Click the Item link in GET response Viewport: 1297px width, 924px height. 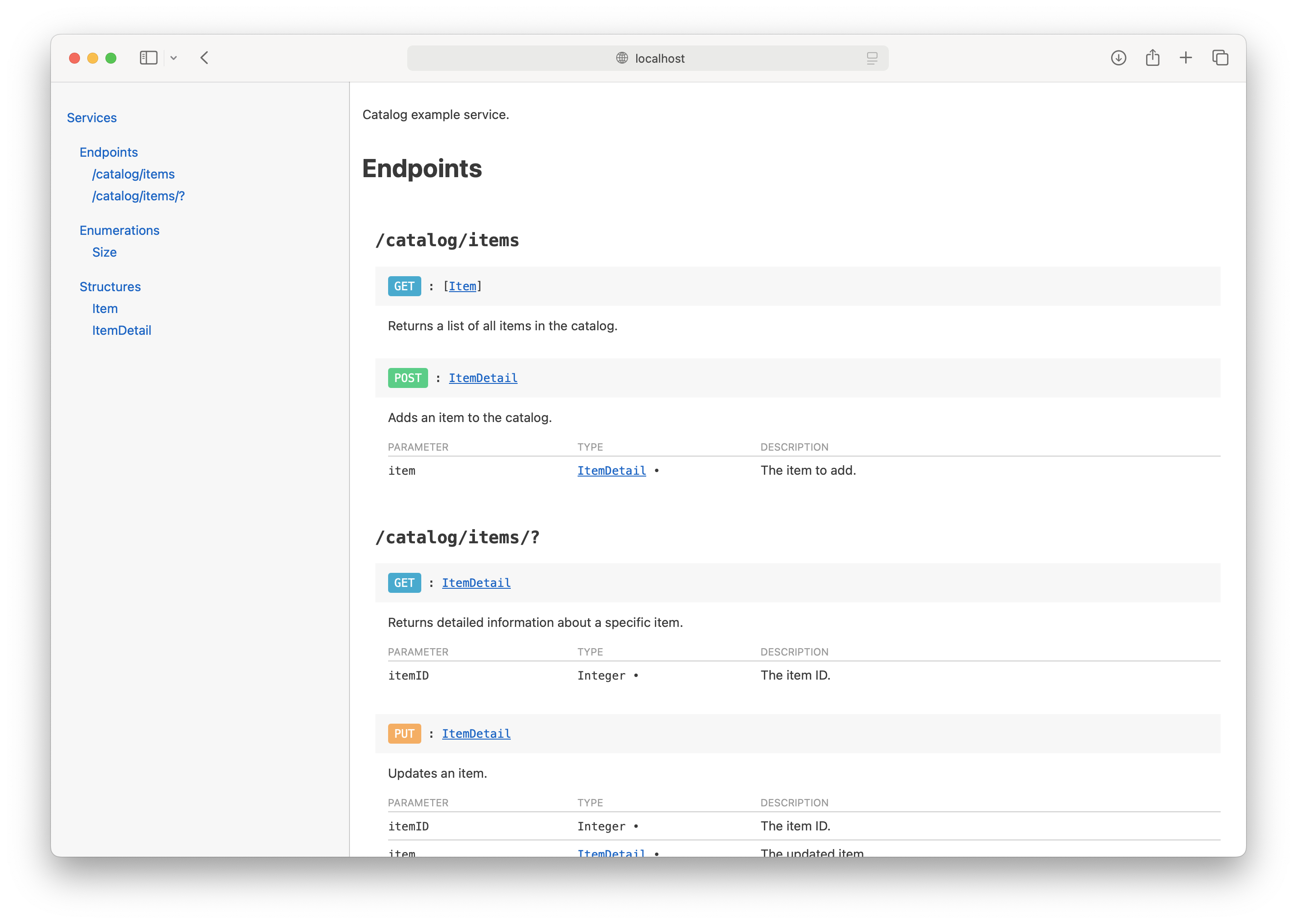[x=462, y=286]
